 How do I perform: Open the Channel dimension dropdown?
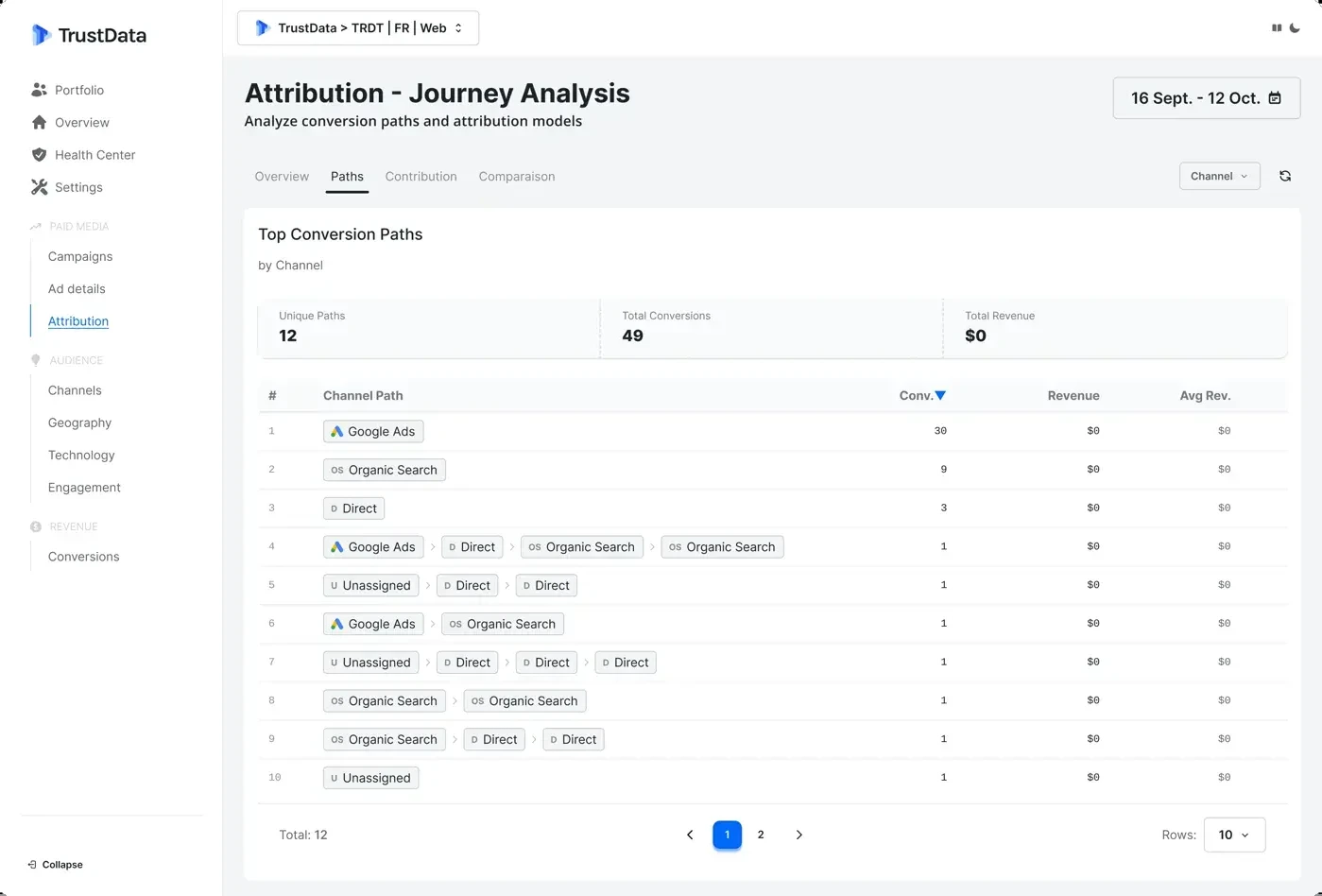[1219, 176]
